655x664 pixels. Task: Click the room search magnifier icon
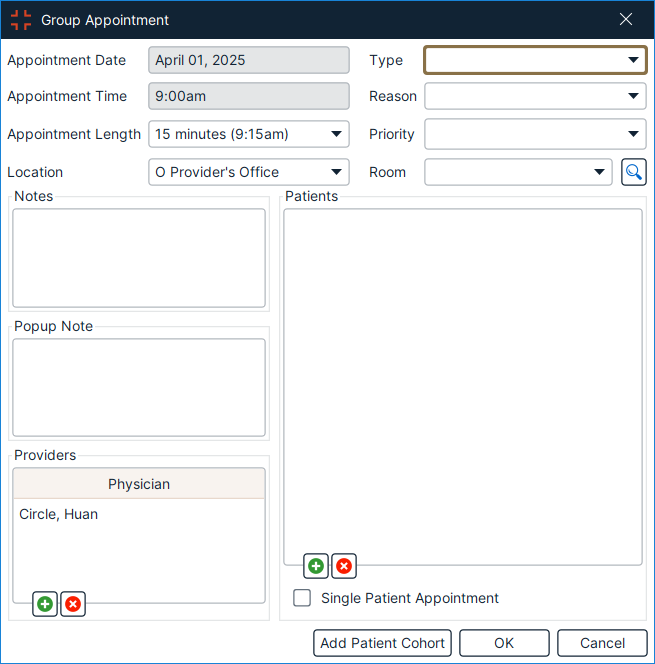[x=633, y=172]
